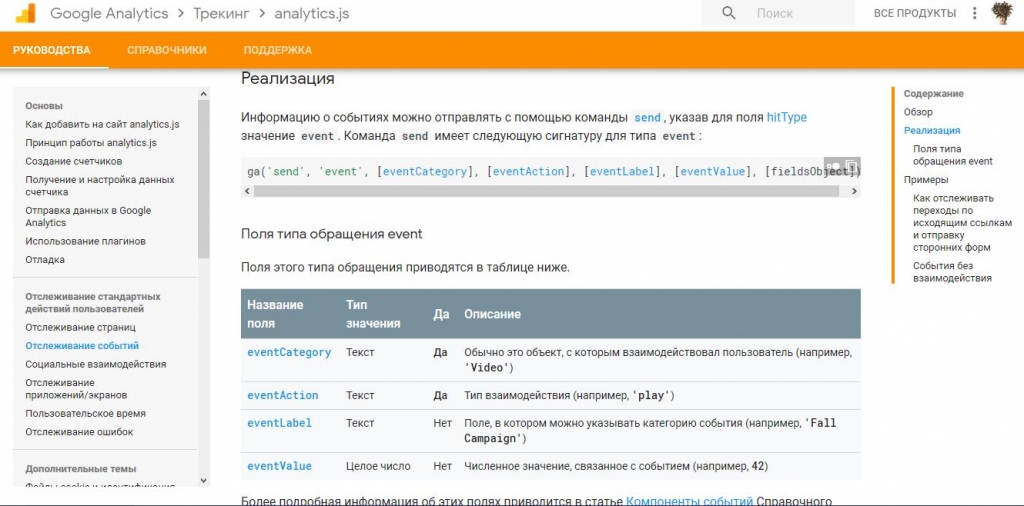
Task: Jump to Реализация in contents
Action: click(x=932, y=131)
